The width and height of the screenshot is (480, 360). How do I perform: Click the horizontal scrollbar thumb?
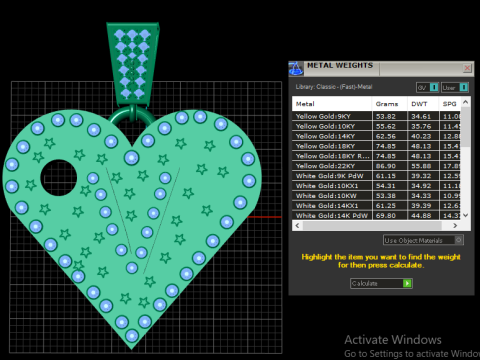coord(372,226)
